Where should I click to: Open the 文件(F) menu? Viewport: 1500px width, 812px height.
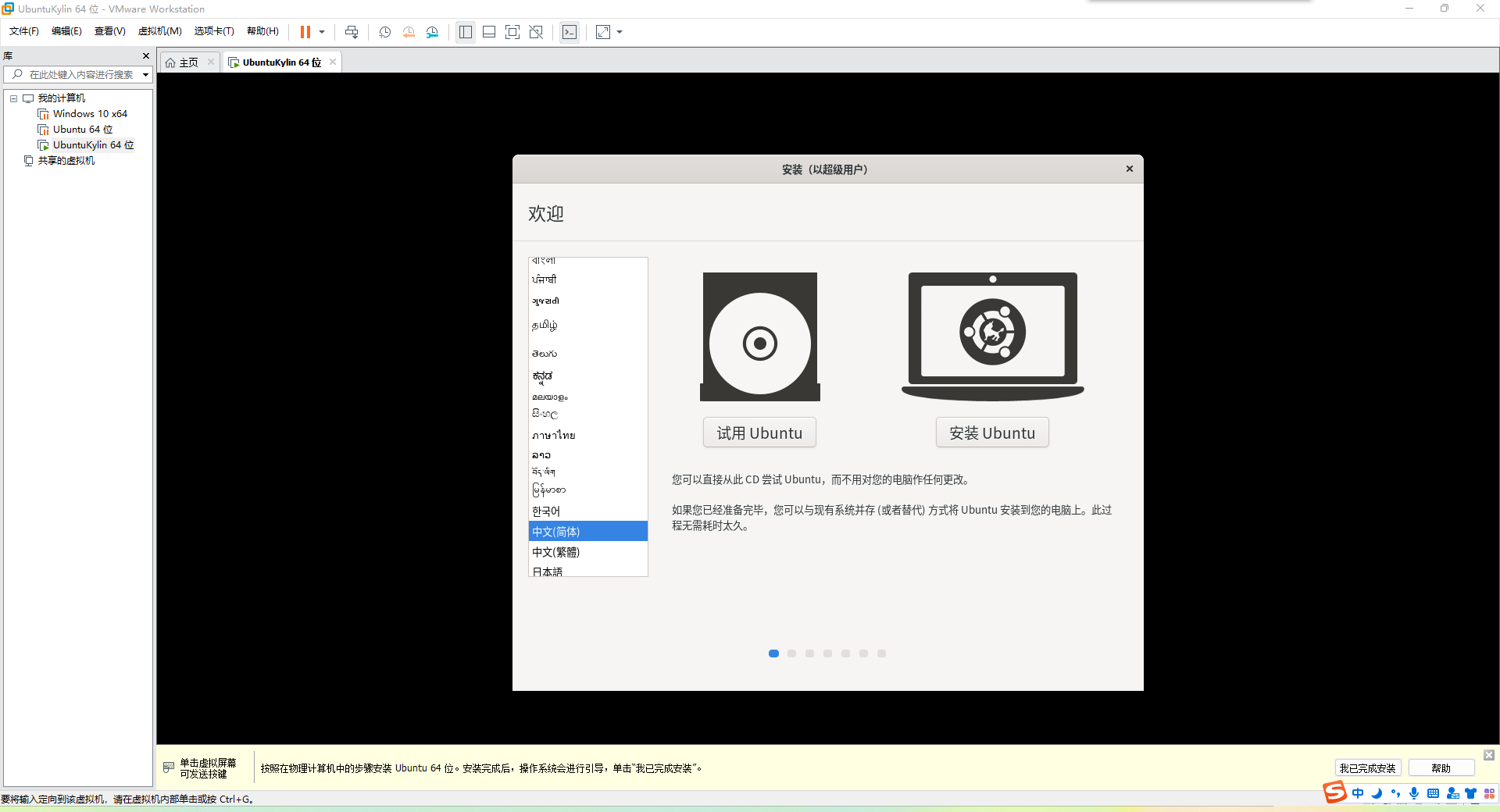(23, 31)
